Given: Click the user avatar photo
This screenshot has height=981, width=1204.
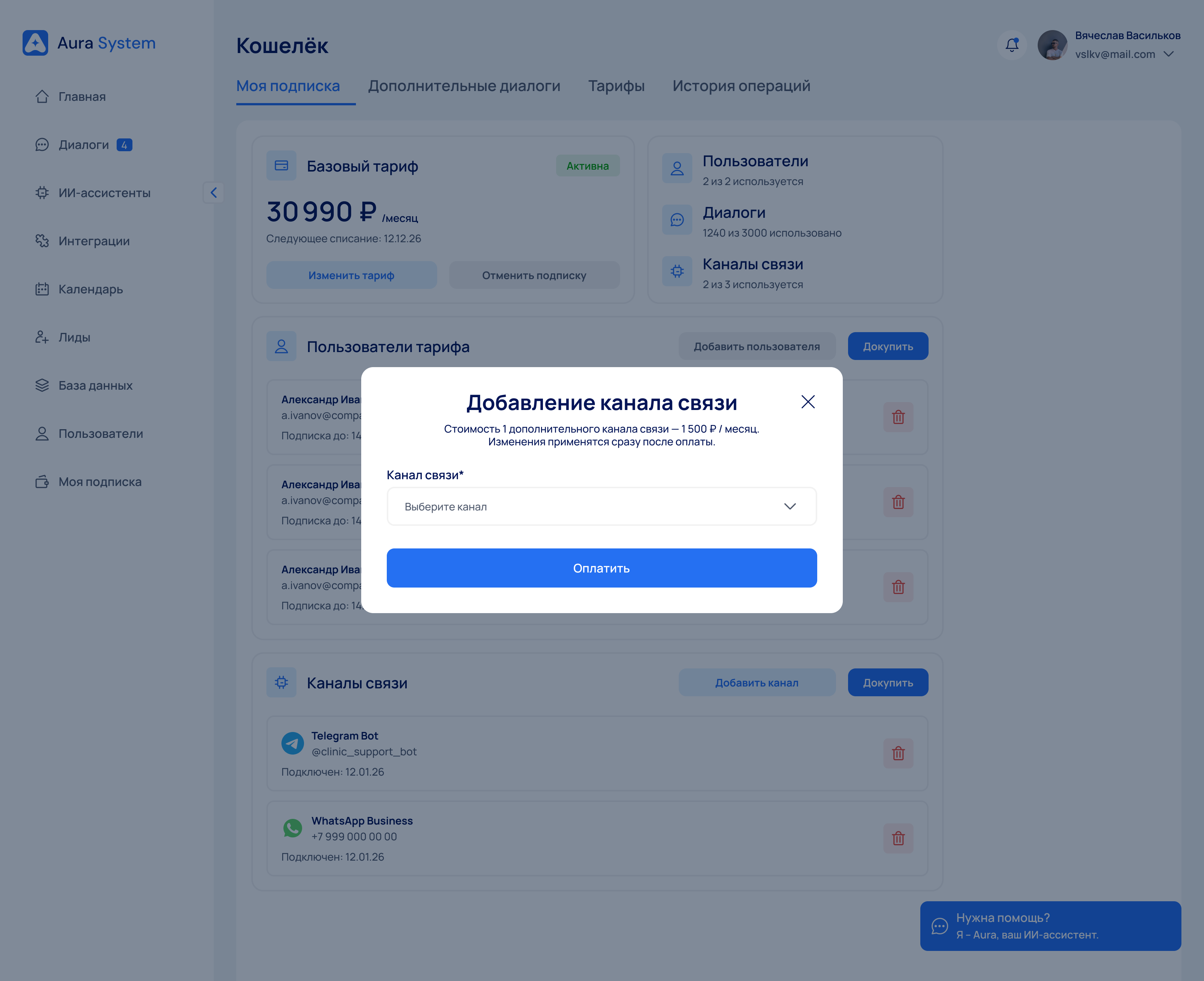Looking at the screenshot, I should pos(1052,45).
